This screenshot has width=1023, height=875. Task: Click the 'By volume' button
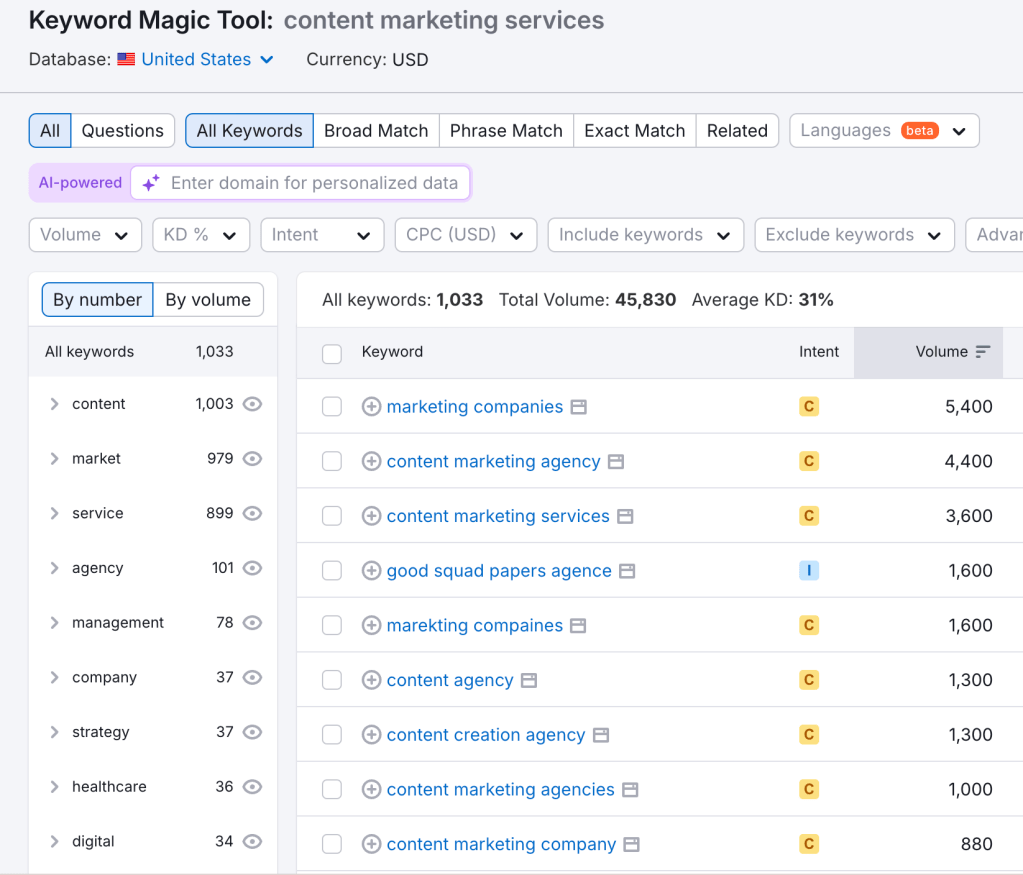(x=208, y=300)
